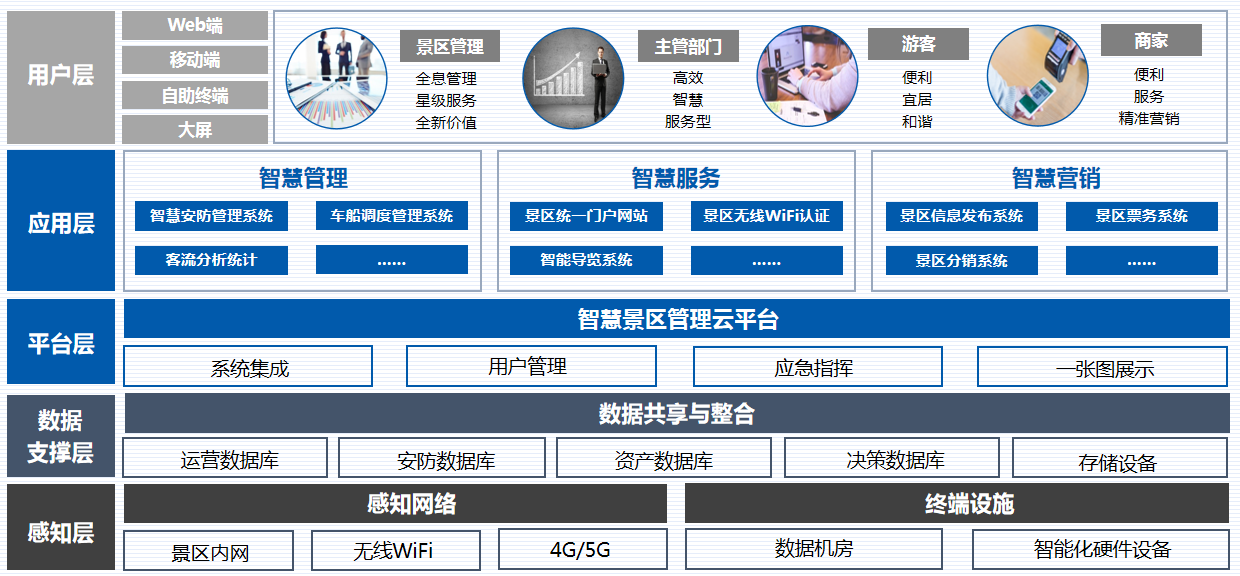The image size is (1240, 576).
Task: Click the 高效 text under 主管部门
Action: click(x=688, y=77)
